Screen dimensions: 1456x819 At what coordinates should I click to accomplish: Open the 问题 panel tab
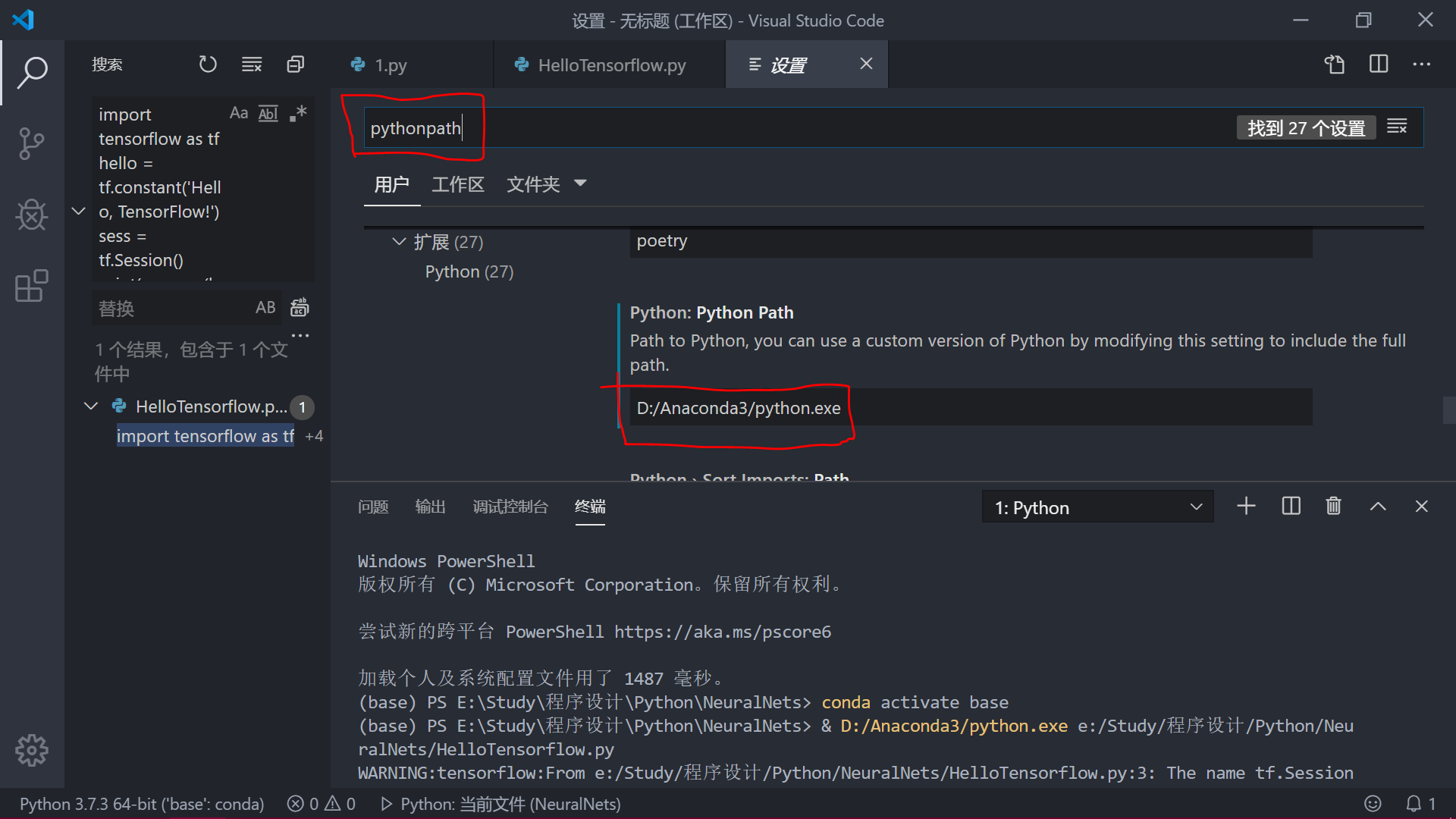pyautogui.click(x=373, y=507)
